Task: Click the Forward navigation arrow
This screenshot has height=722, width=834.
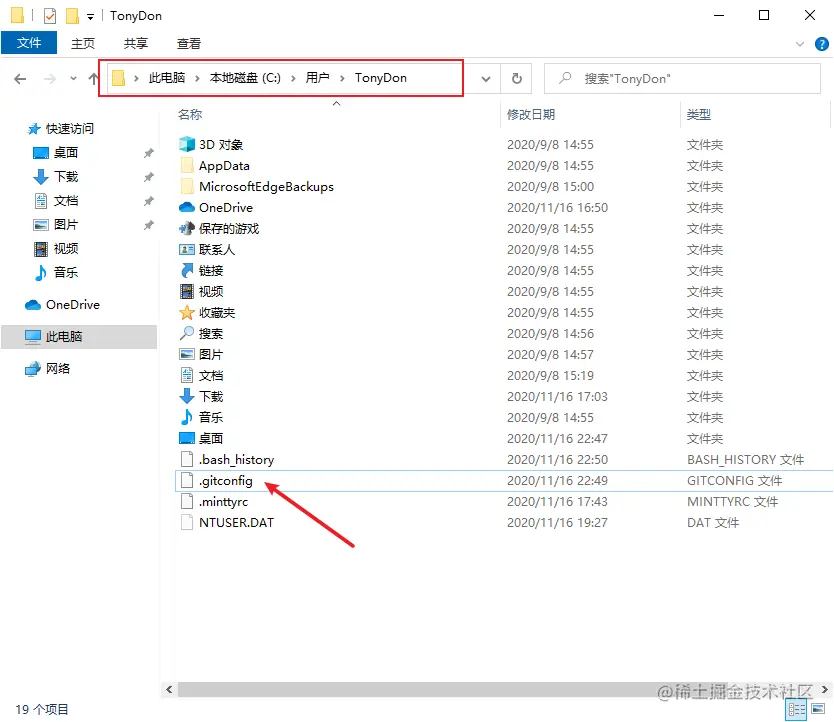Action: pyautogui.click(x=49, y=79)
